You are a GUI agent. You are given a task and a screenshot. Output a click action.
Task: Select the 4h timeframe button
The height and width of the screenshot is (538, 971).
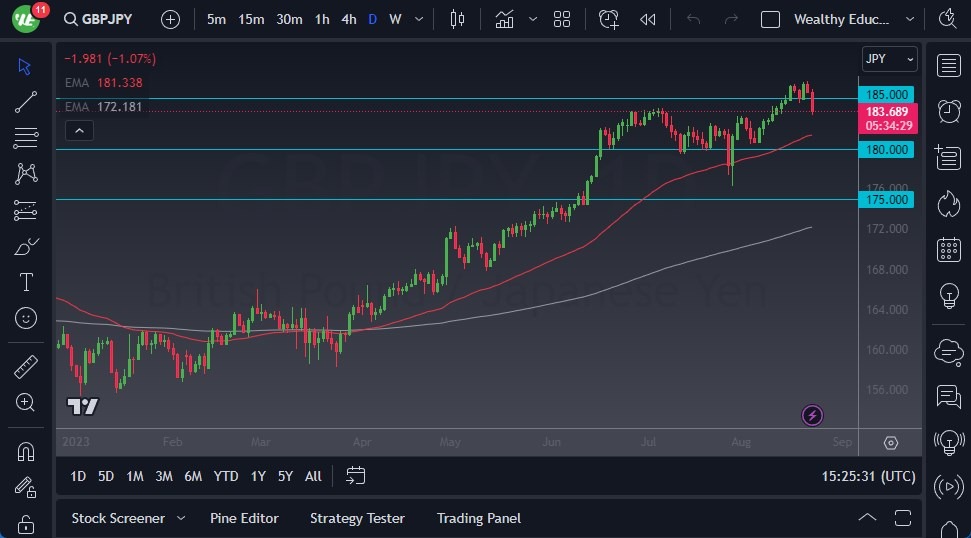[348, 19]
